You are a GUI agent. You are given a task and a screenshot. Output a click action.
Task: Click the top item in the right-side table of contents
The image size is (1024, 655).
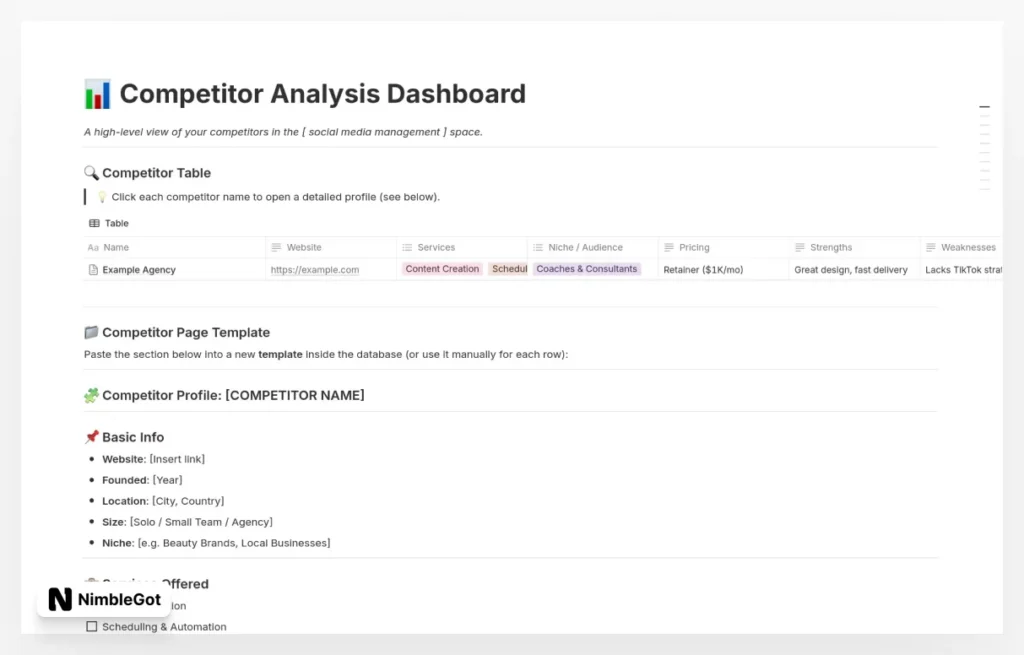tap(985, 106)
